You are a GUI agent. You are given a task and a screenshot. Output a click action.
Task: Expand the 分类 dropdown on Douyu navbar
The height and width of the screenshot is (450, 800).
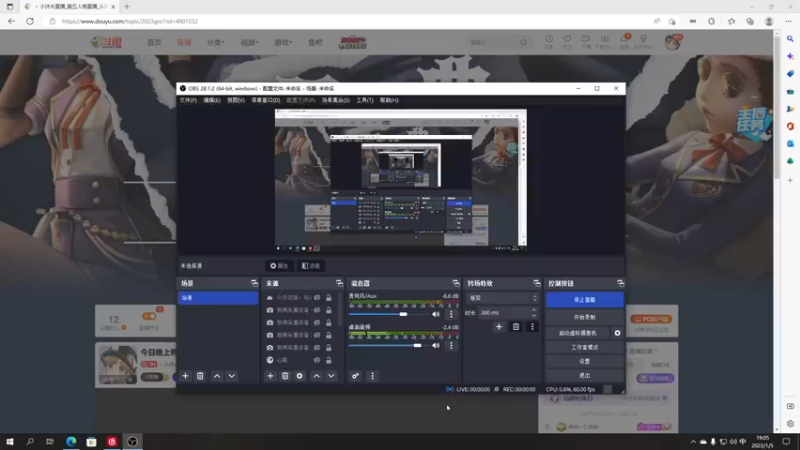coord(215,42)
